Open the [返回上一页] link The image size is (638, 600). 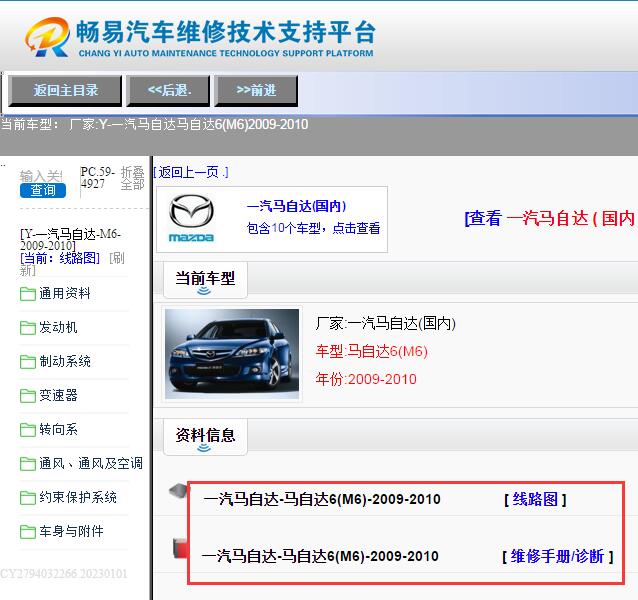190,172
